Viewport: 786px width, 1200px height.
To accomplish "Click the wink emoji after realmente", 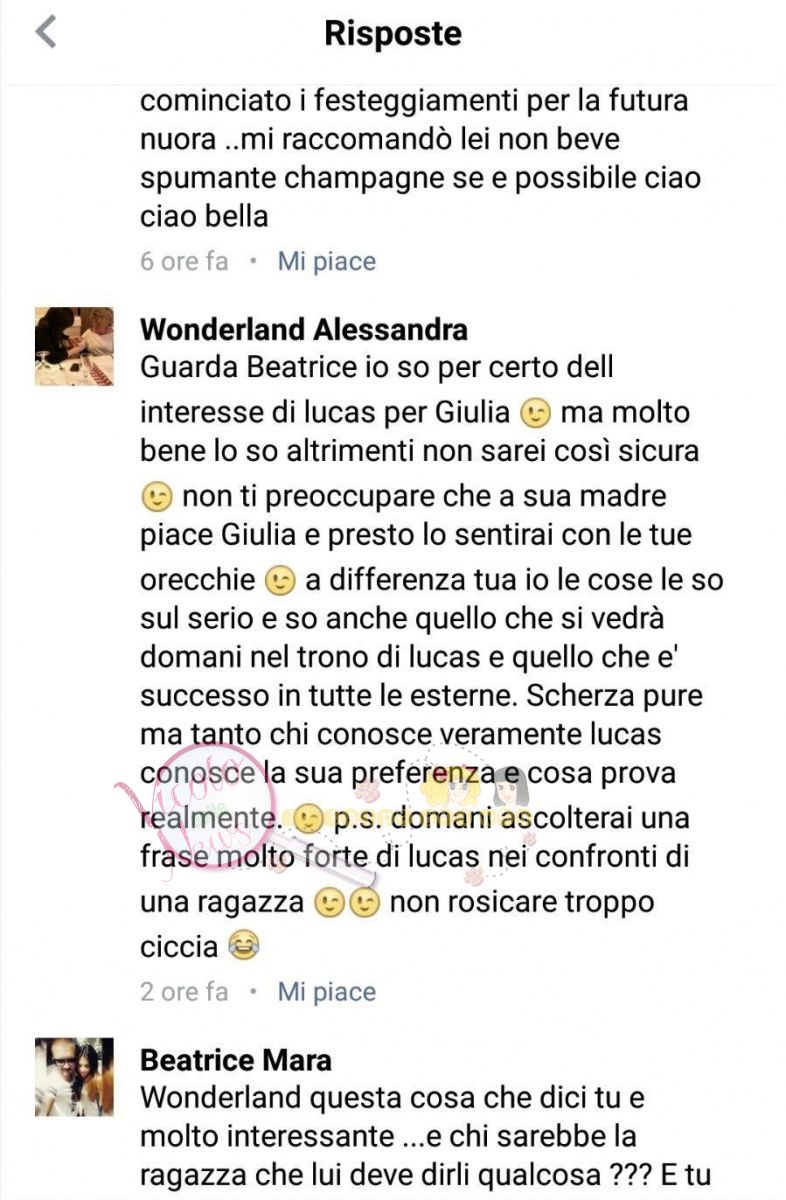I will coord(308,819).
